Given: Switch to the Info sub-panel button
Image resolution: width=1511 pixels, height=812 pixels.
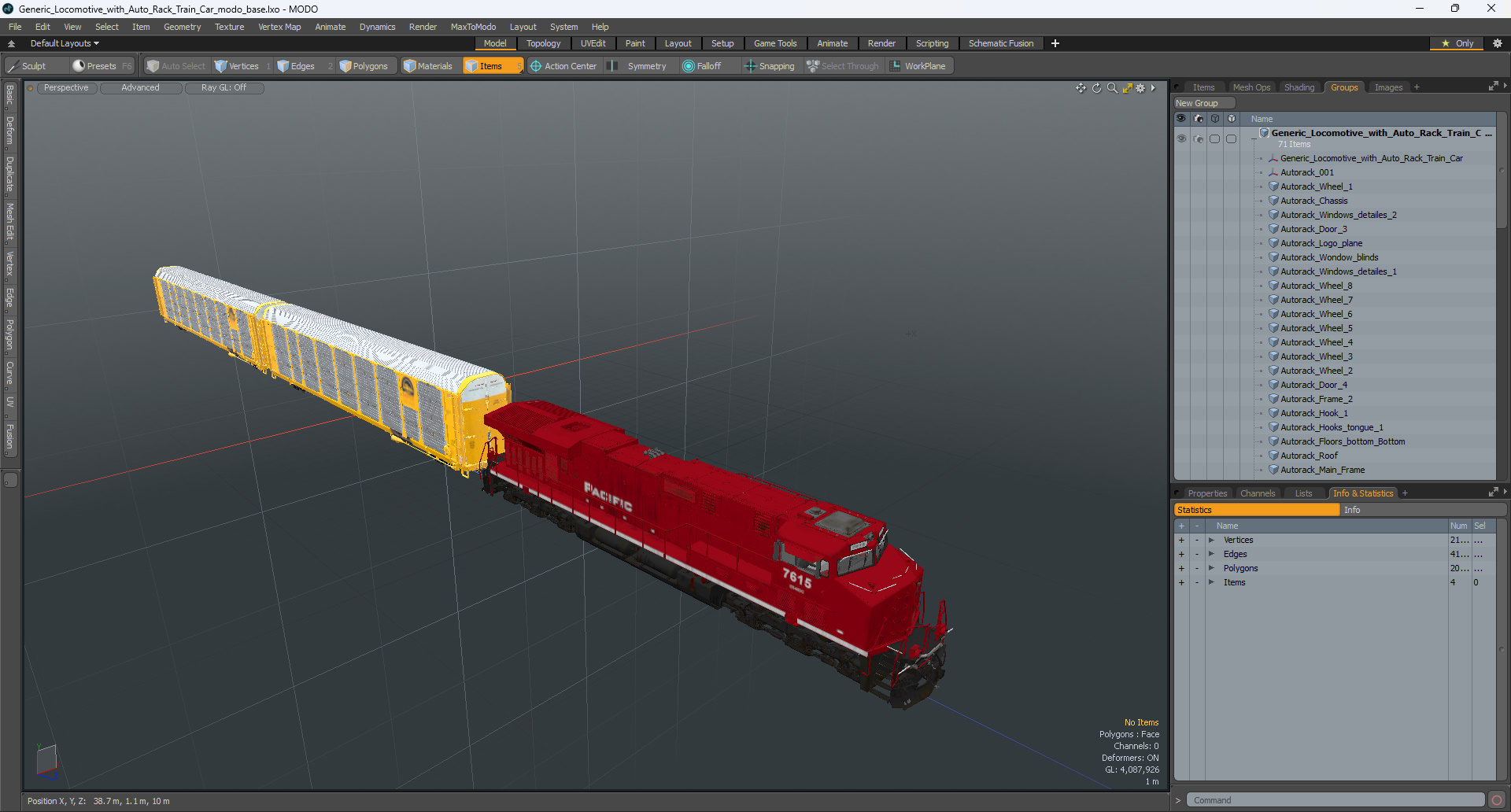Looking at the screenshot, I should (x=1423, y=510).
